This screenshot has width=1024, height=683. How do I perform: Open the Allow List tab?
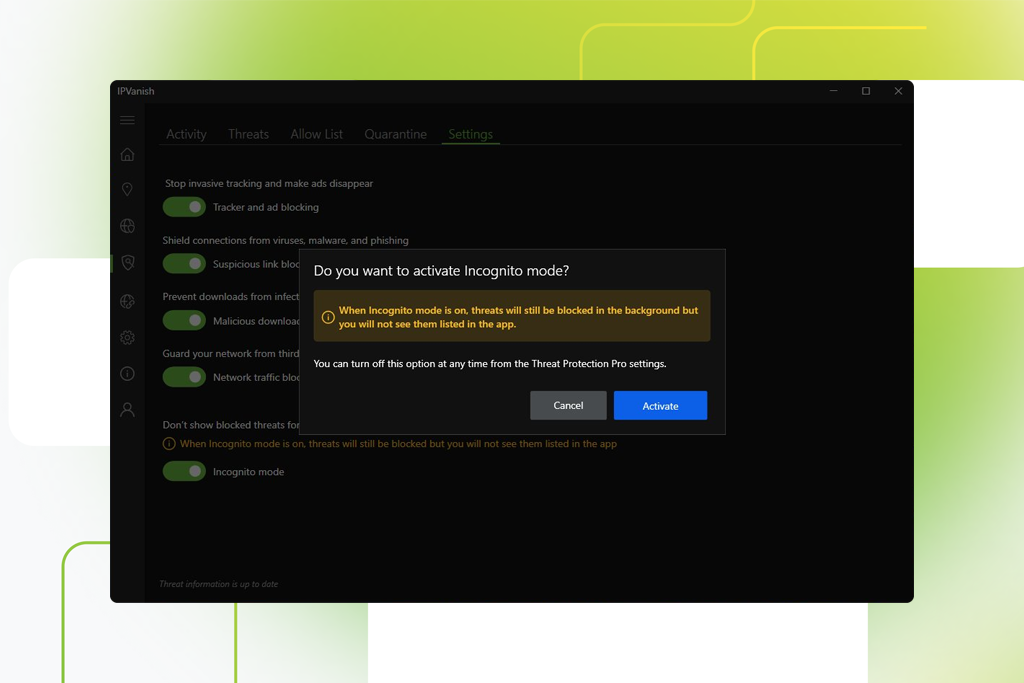pos(316,134)
